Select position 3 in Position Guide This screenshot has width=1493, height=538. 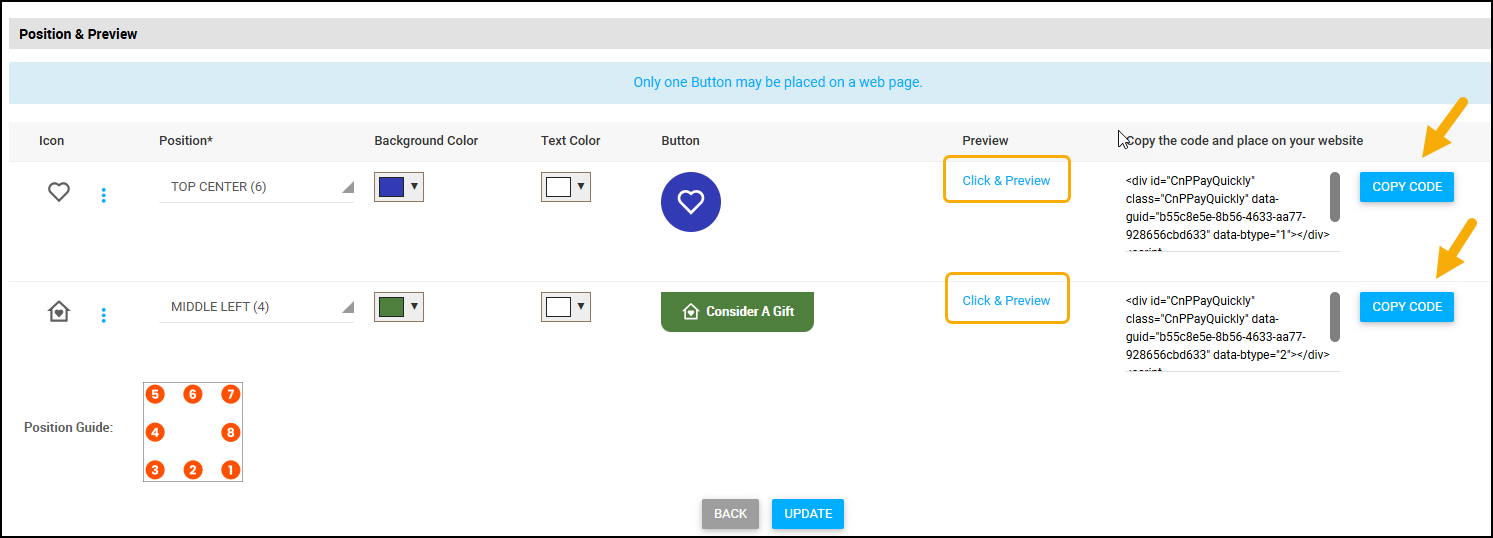[154, 470]
